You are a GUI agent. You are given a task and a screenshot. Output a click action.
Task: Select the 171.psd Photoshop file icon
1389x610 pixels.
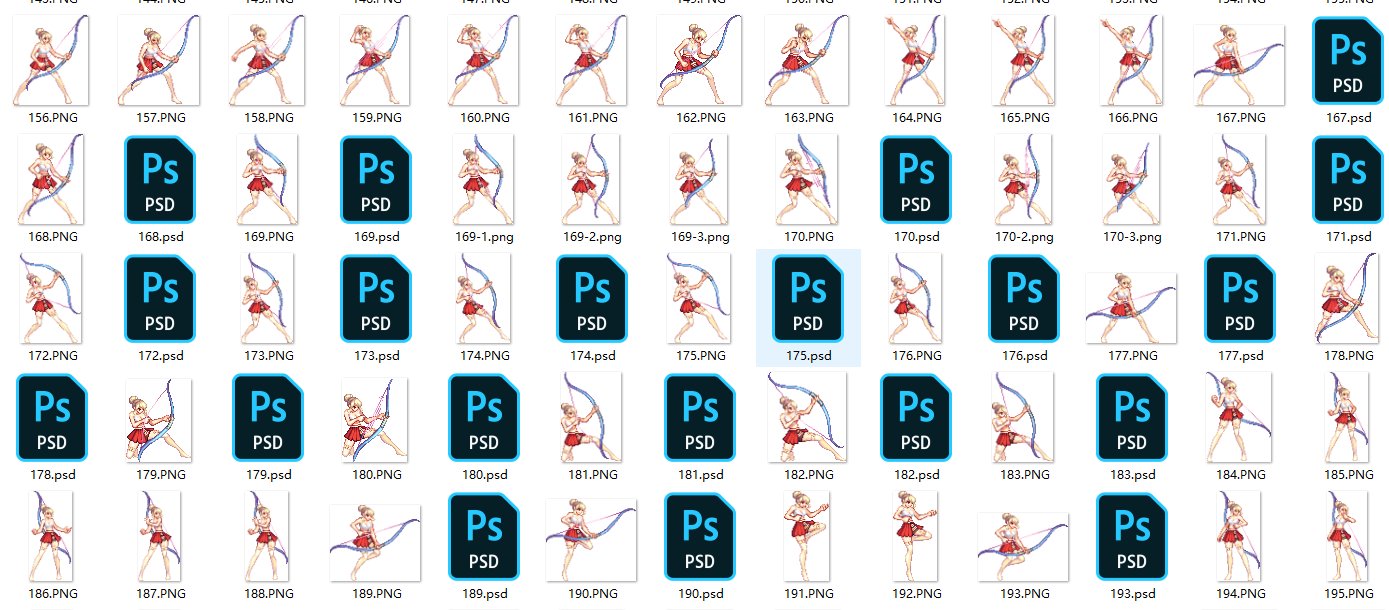tap(1347, 180)
